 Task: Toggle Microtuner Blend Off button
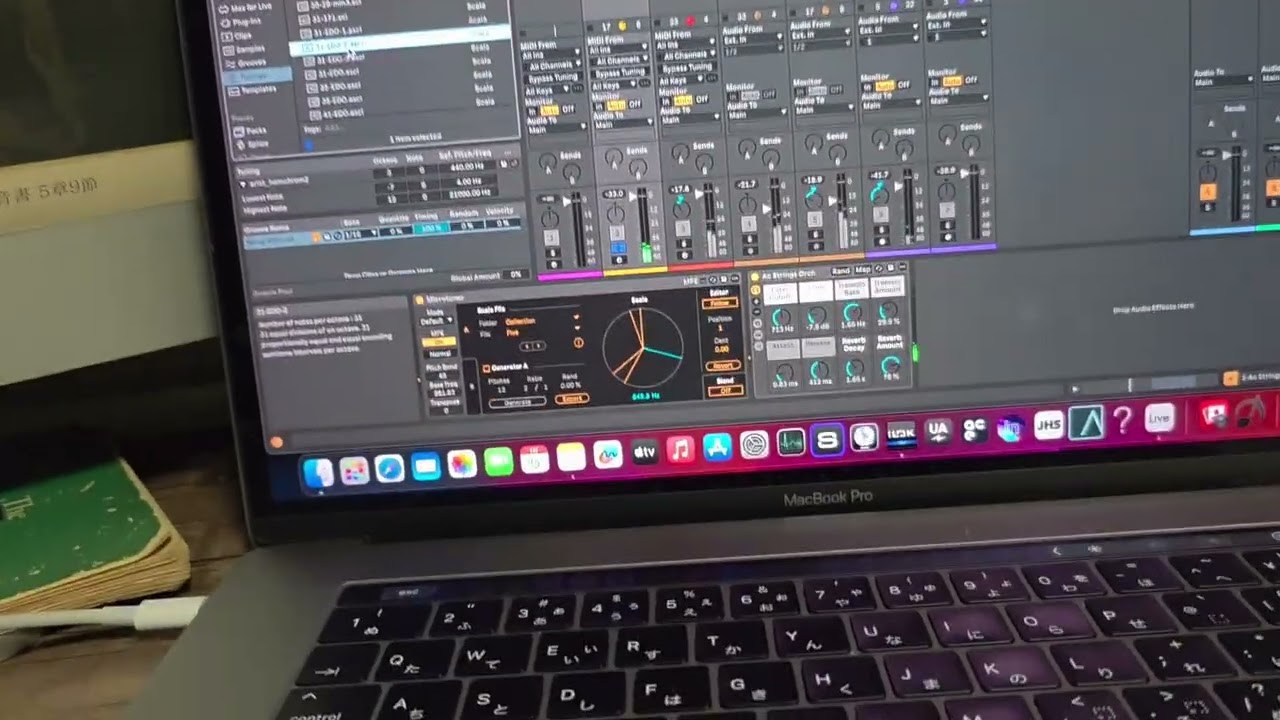(x=724, y=390)
